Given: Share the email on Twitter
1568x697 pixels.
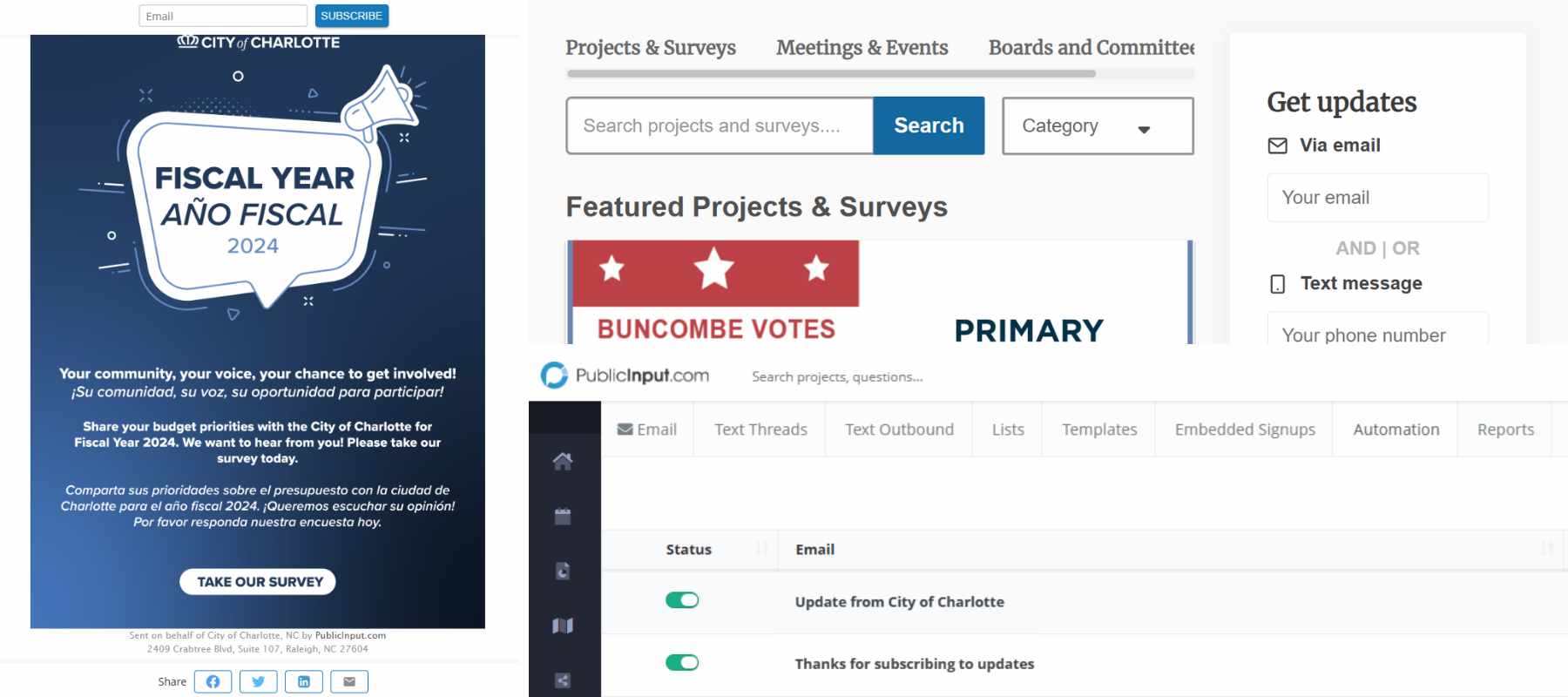Looking at the screenshot, I should [258, 681].
